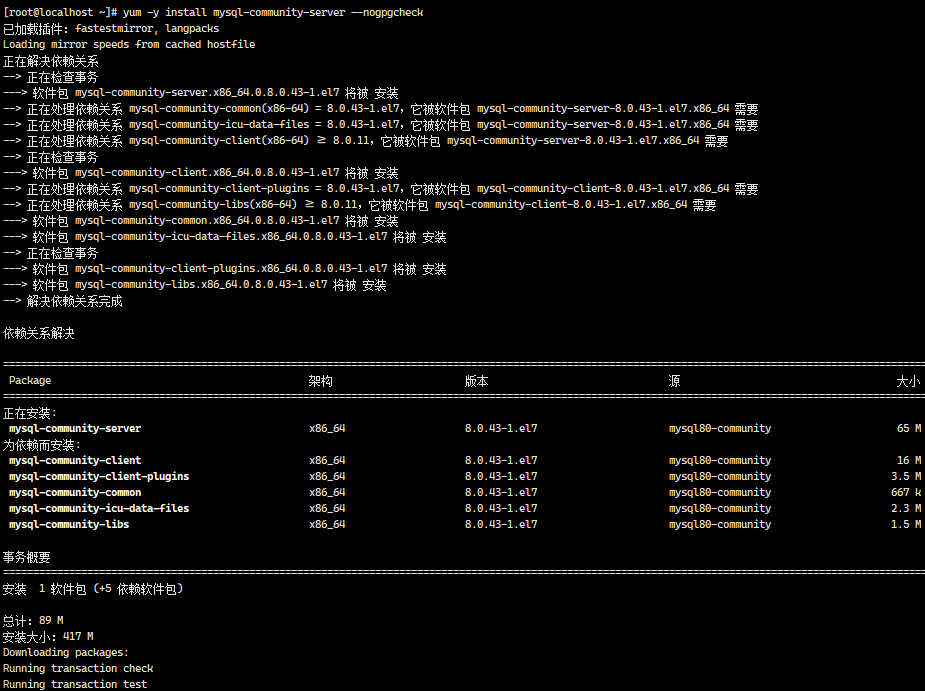Select dependency line 'mysql-community-client-plugins = 8.0.43-1.el7'
The width and height of the screenshot is (925, 691).
point(381,189)
